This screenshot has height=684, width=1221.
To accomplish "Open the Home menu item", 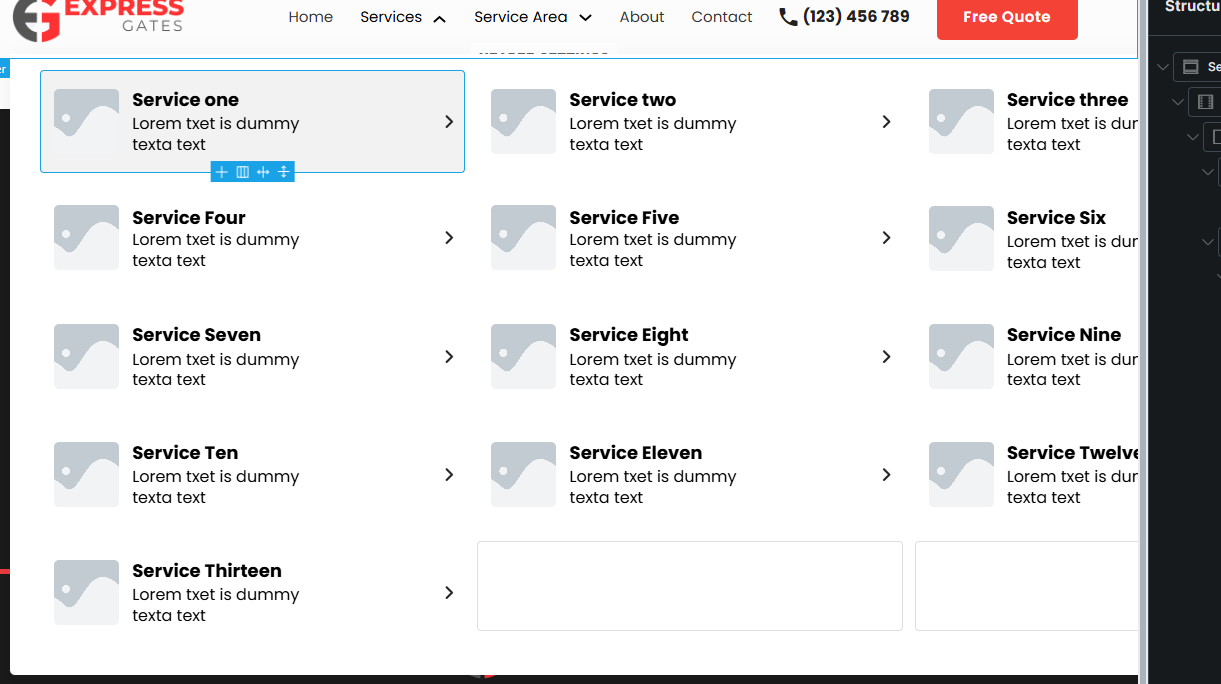I will 310,17.
